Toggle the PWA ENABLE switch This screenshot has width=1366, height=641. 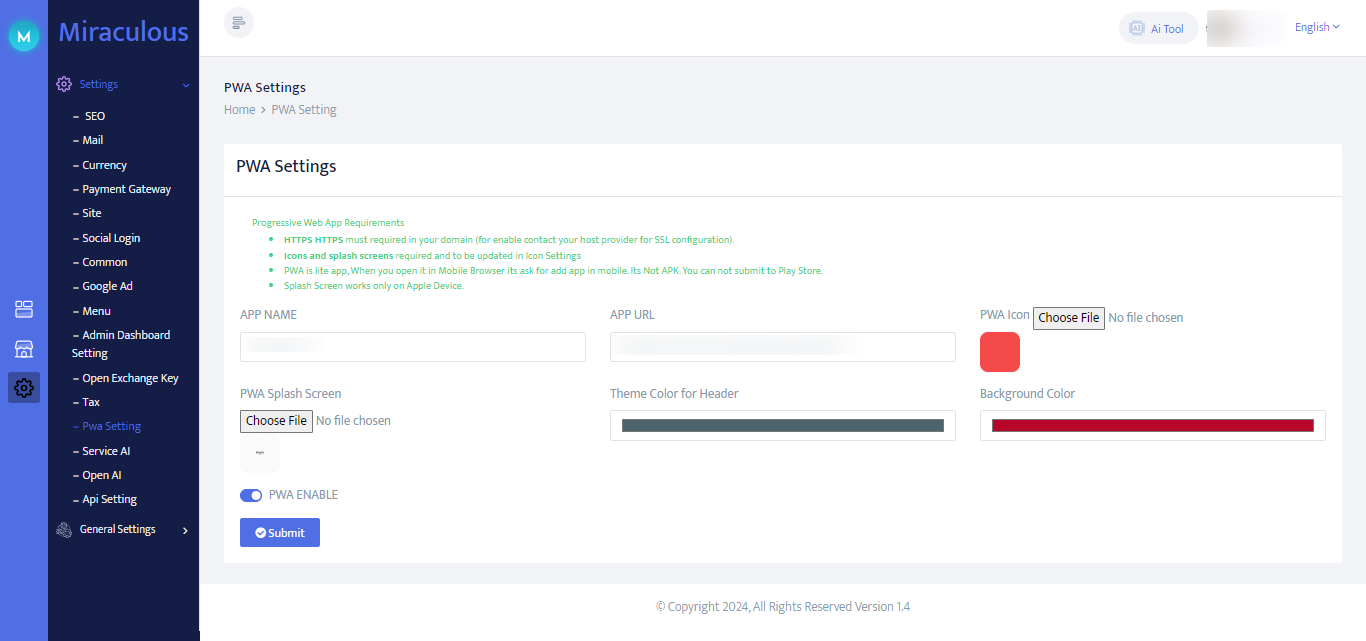[251, 495]
